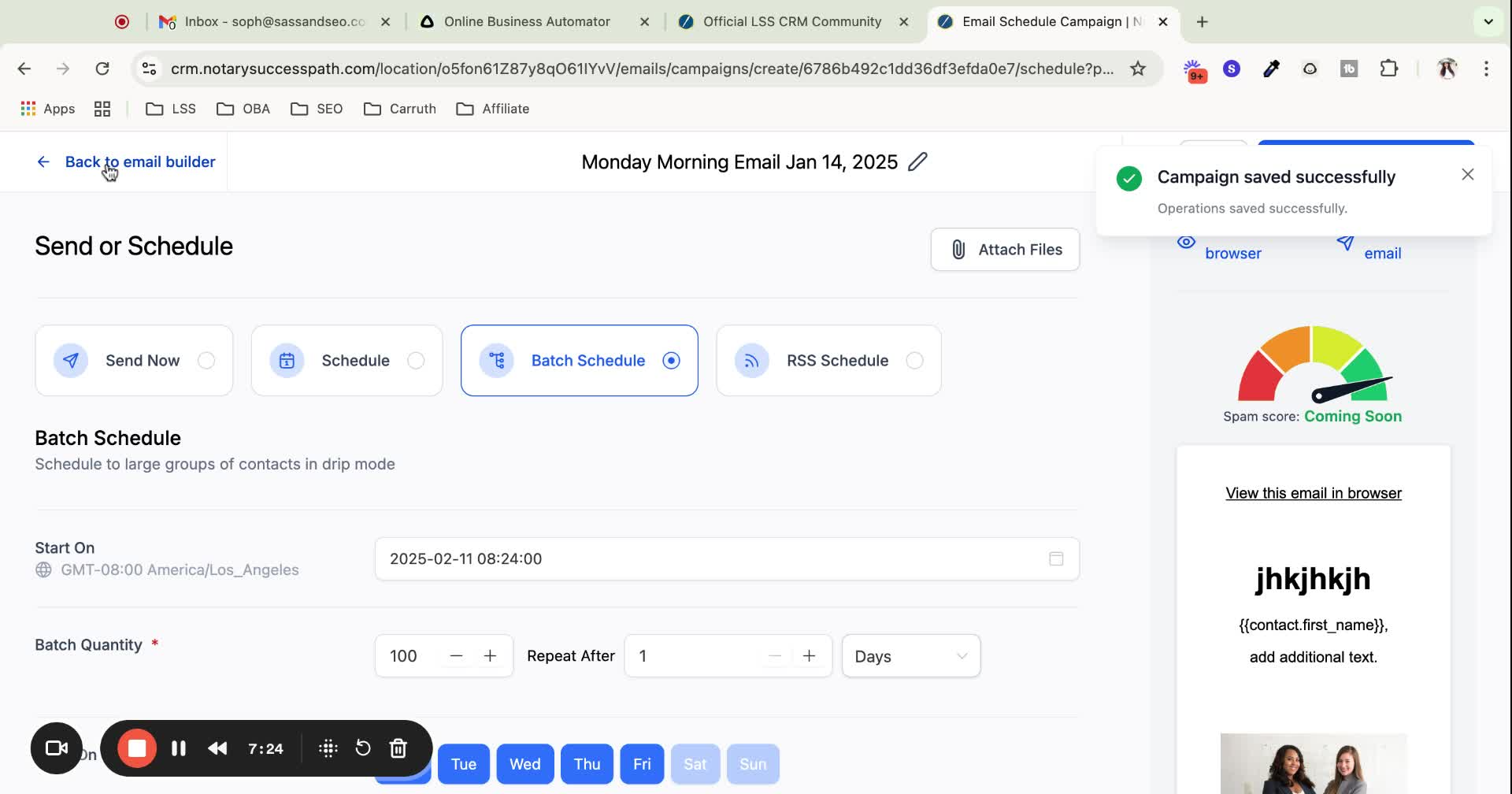Click the pencil icon to rename campaign
Screen dimensions: 1512x794
[x=917, y=161]
